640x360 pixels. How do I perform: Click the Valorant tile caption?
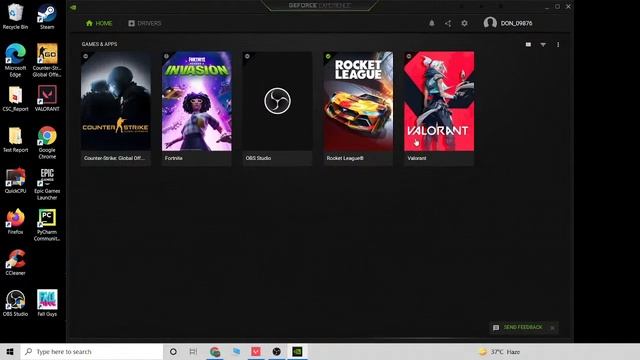click(417, 158)
